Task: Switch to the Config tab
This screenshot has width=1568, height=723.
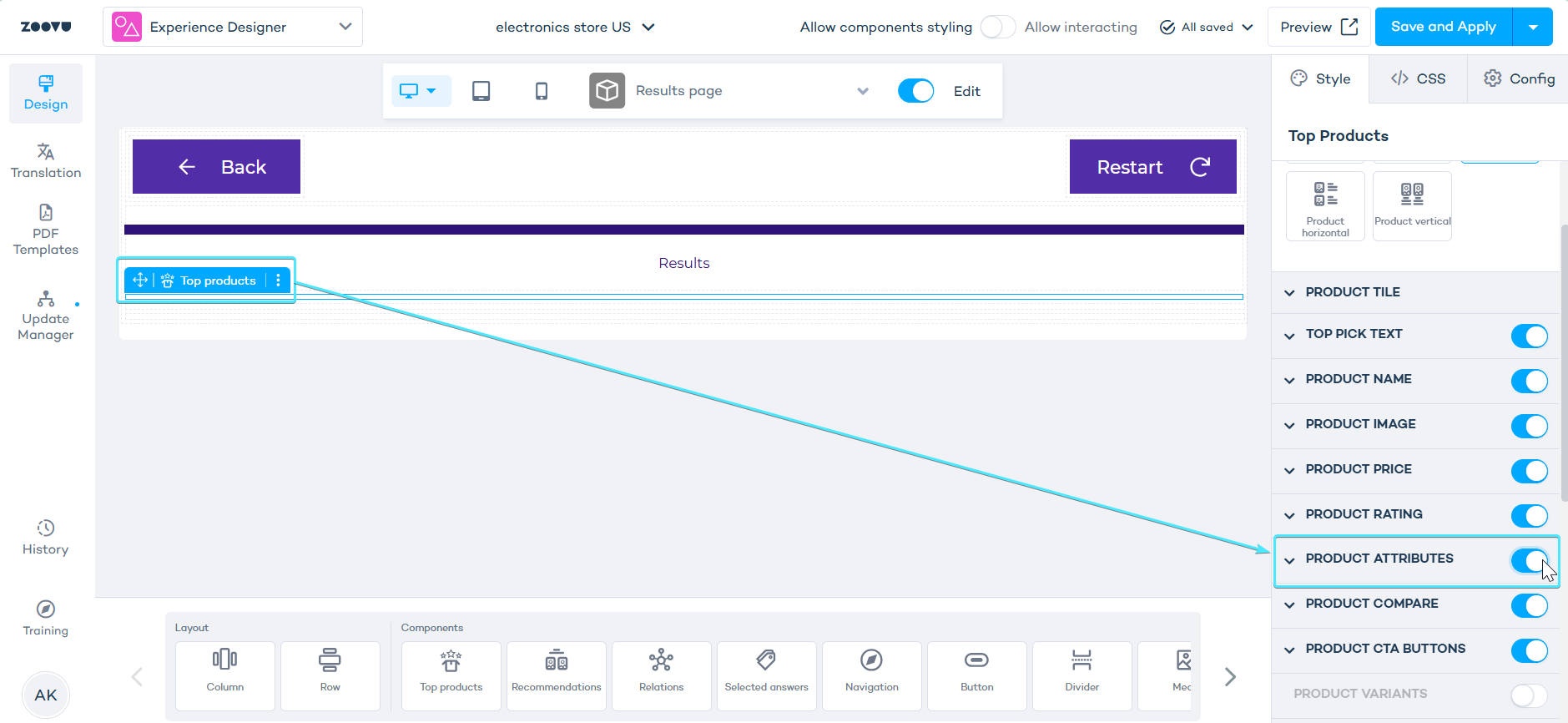Action: 1519,78
